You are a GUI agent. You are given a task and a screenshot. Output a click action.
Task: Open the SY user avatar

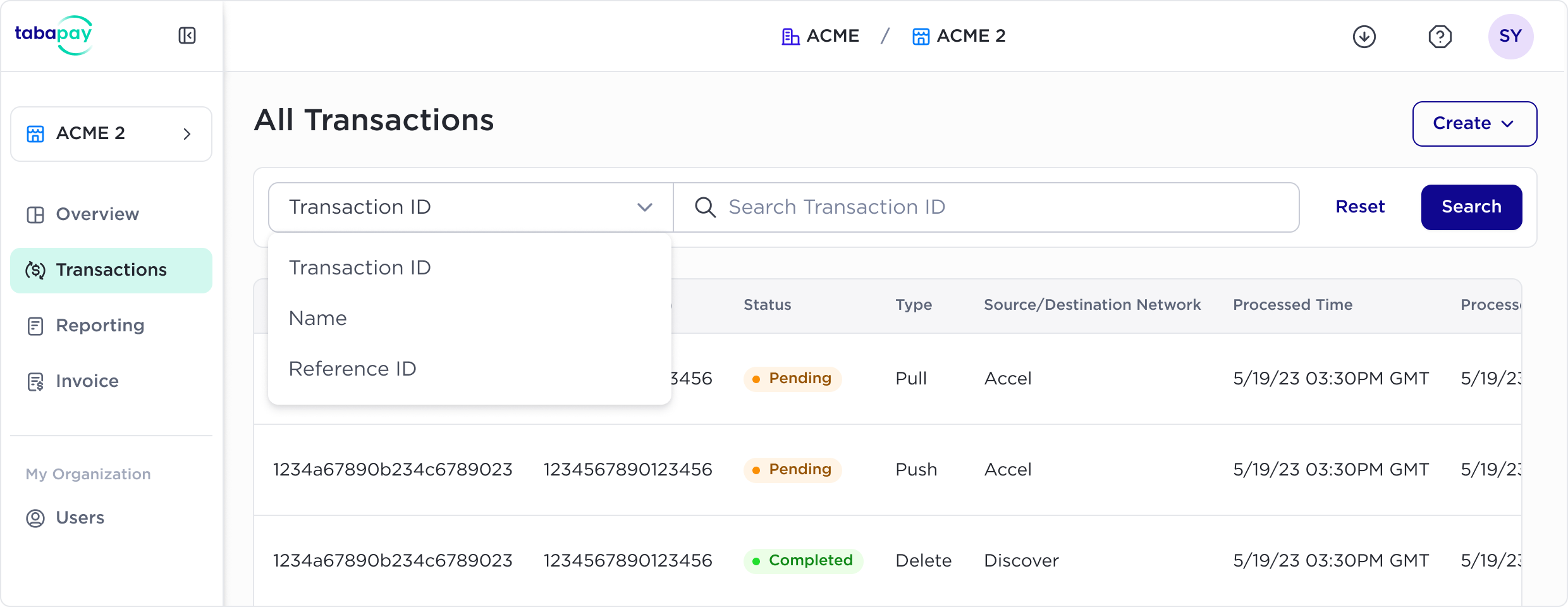pos(1510,36)
